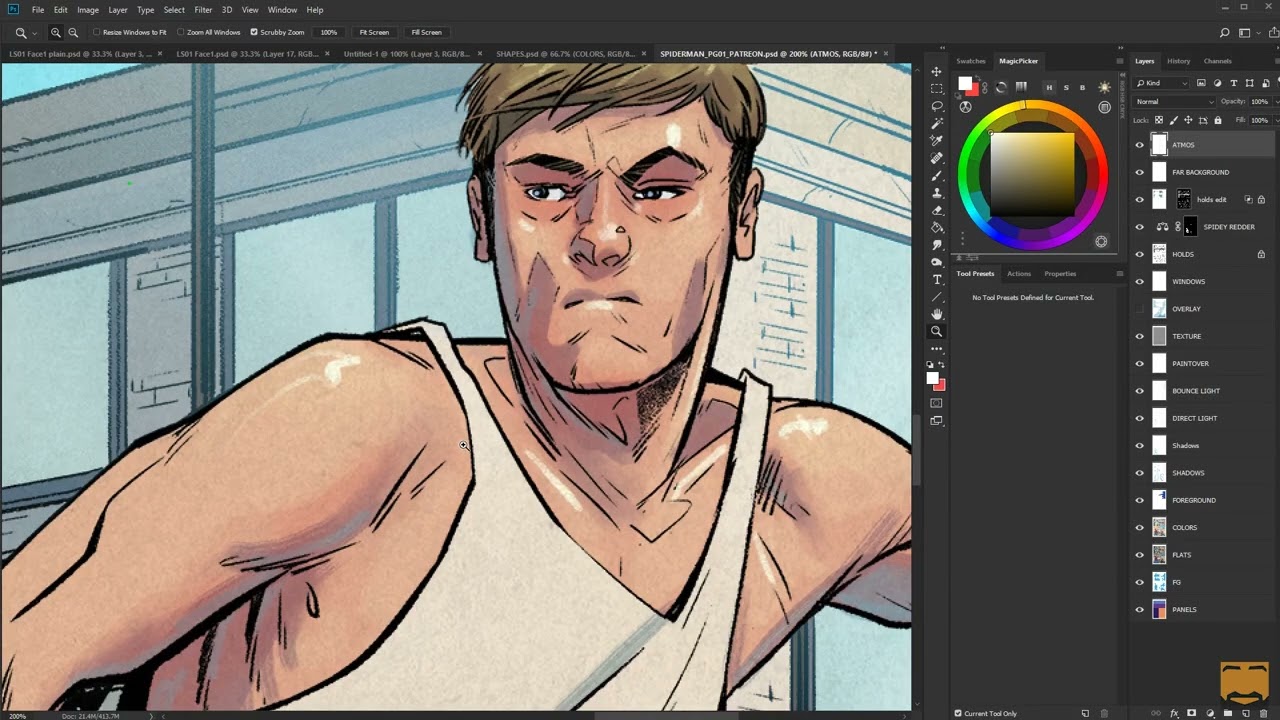Click the S mode button in MagicPicker
This screenshot has width=1280, height=720.
[1066, 88]
